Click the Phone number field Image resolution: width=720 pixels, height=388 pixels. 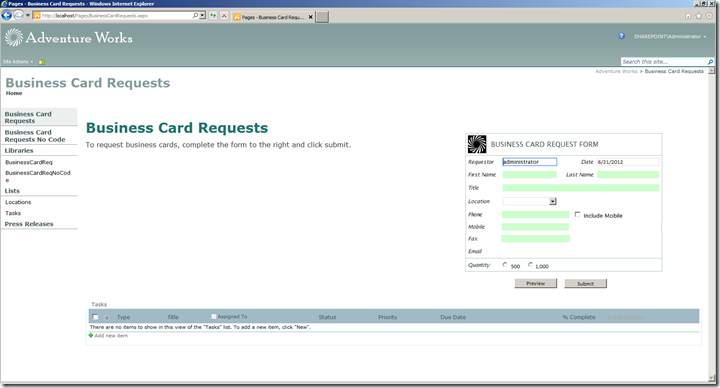[x=535, y=214]
